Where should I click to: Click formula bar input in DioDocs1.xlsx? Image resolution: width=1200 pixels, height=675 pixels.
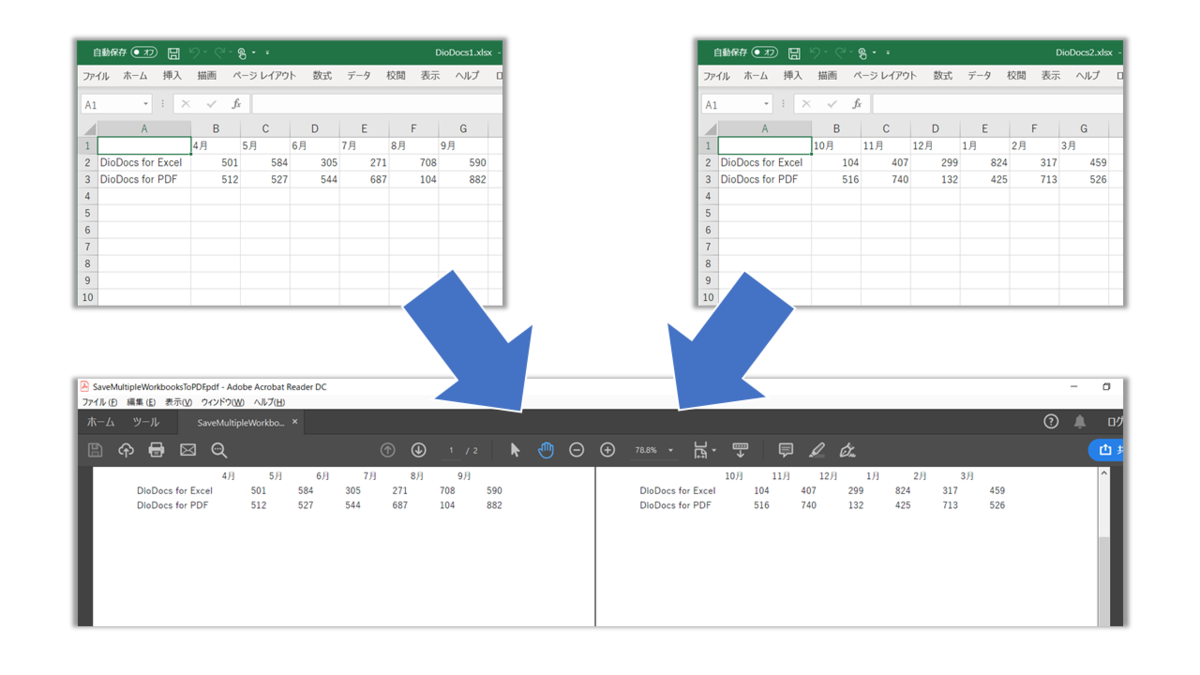(x=377, y=104)
